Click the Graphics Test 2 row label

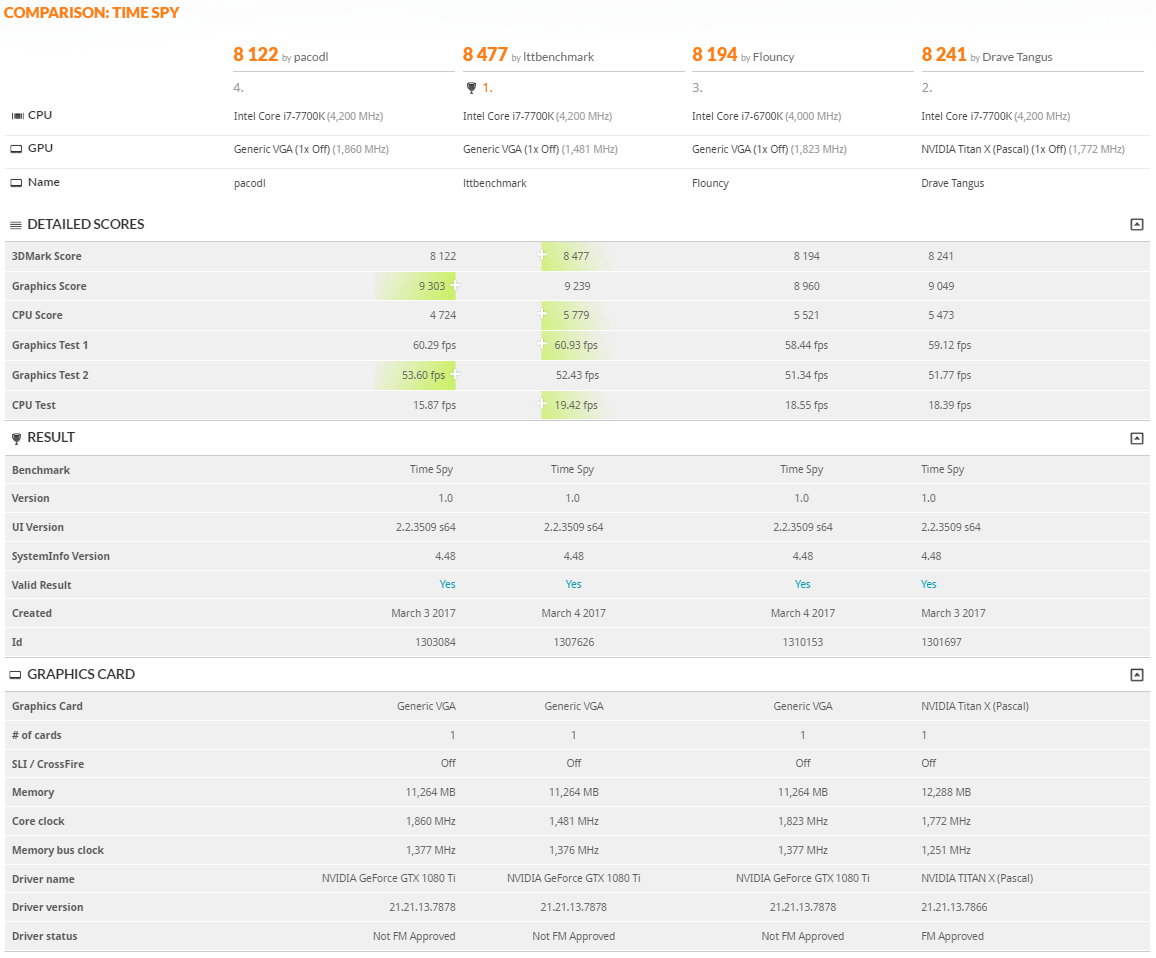tap(50, 375)
